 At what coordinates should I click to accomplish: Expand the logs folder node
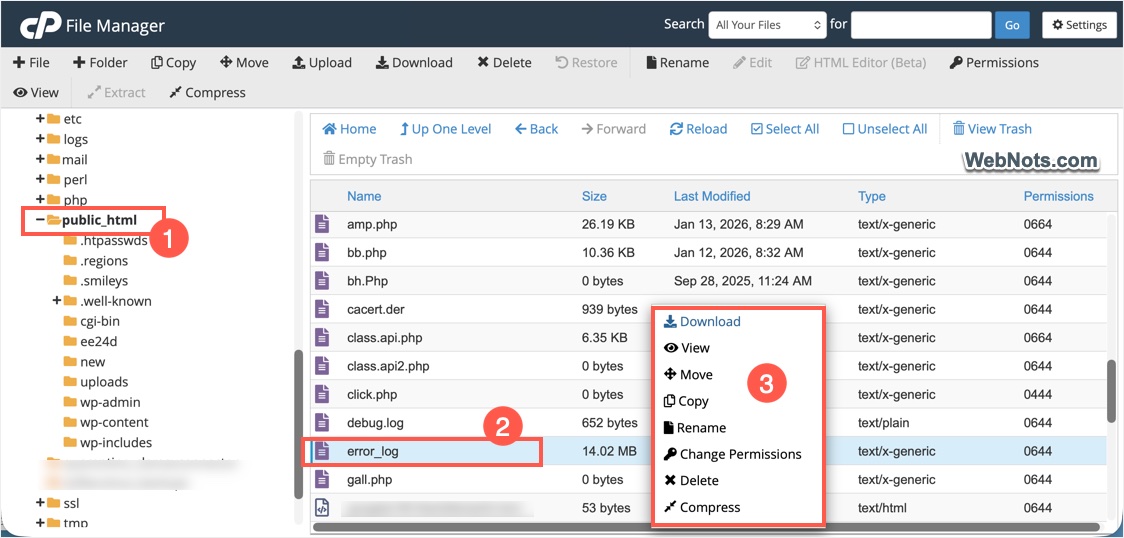pos(40,139)
